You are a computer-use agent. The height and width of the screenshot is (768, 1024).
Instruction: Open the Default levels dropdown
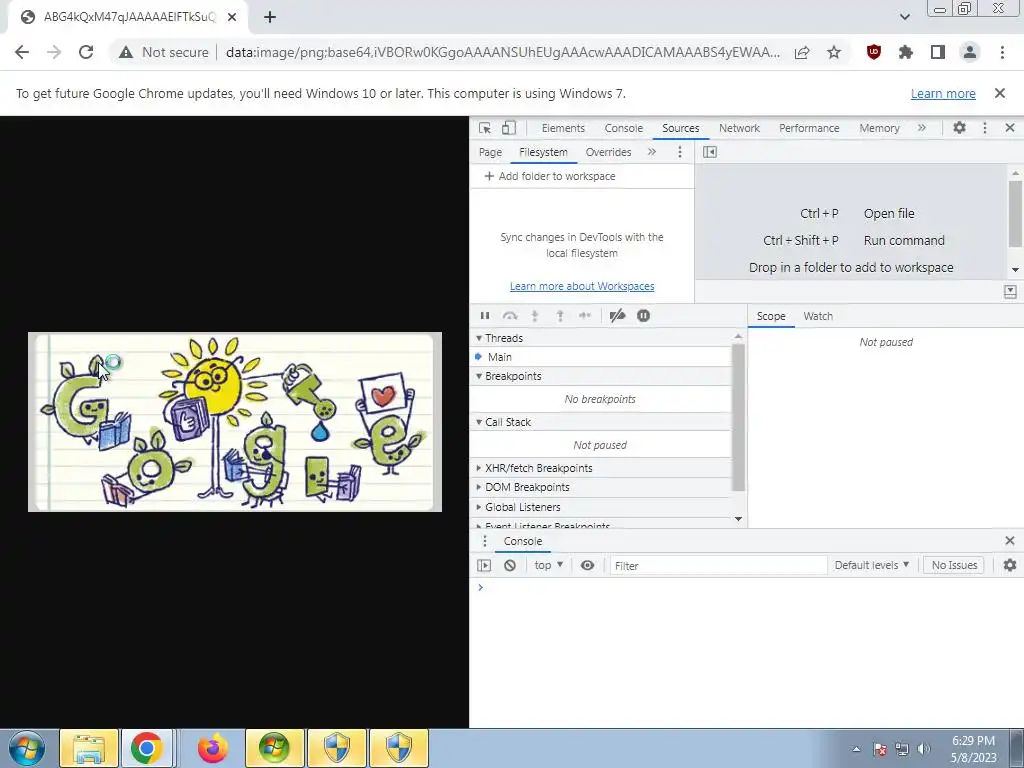[872, 566]
